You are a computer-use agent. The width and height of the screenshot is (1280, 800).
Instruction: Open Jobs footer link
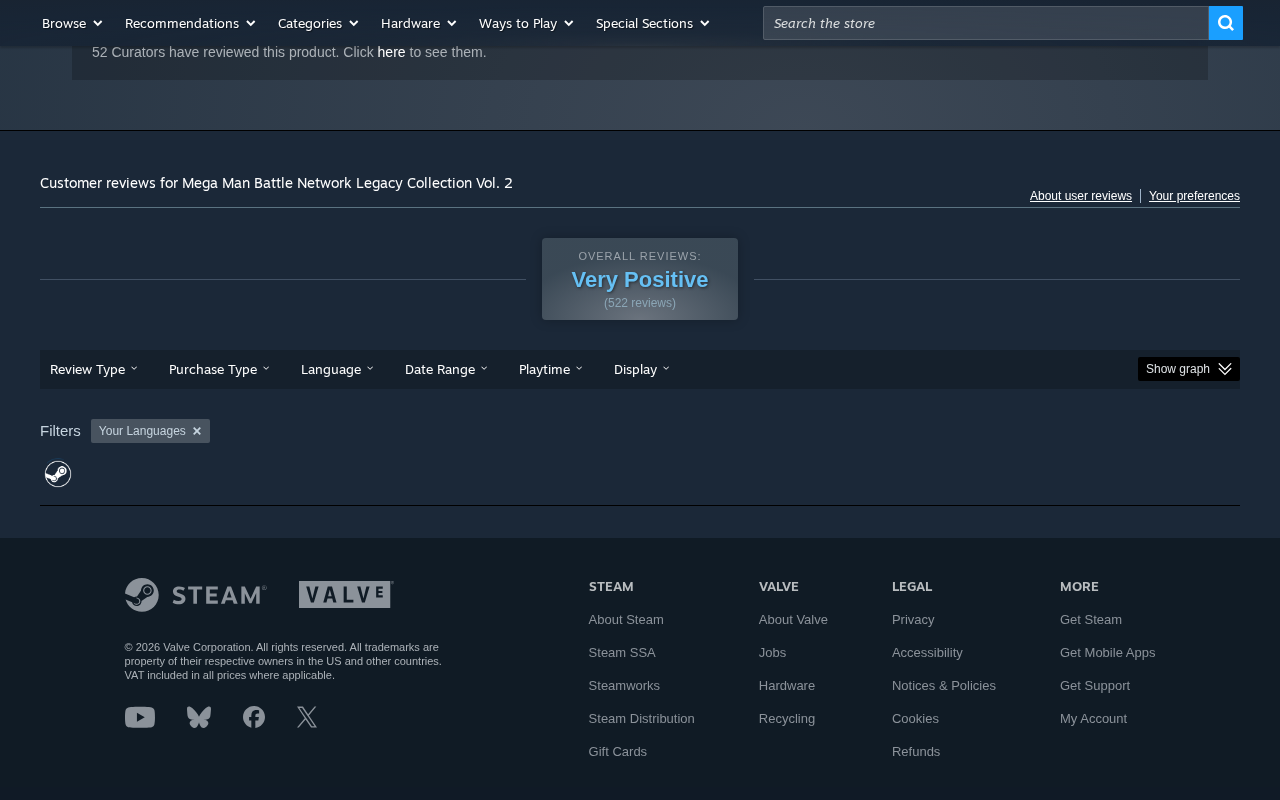pos(772,653)
